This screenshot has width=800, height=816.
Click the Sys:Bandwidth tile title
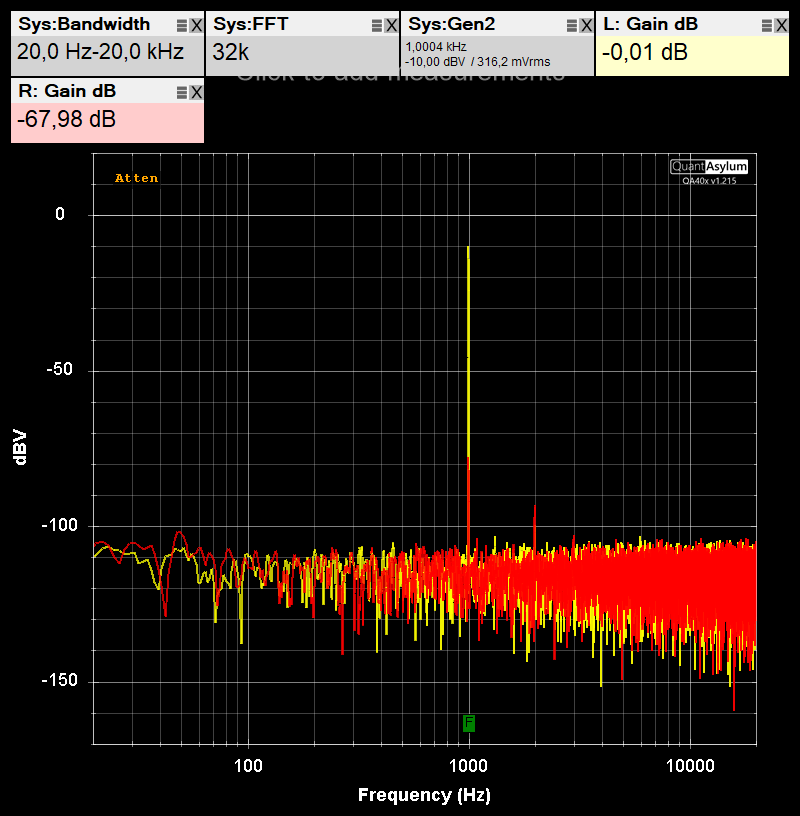click(84, 24)
